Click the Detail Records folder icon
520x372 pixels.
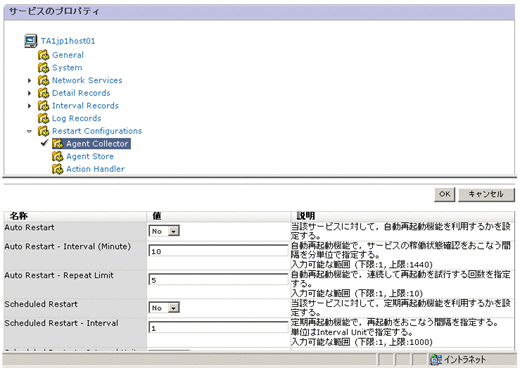click(x=43, y=93)
